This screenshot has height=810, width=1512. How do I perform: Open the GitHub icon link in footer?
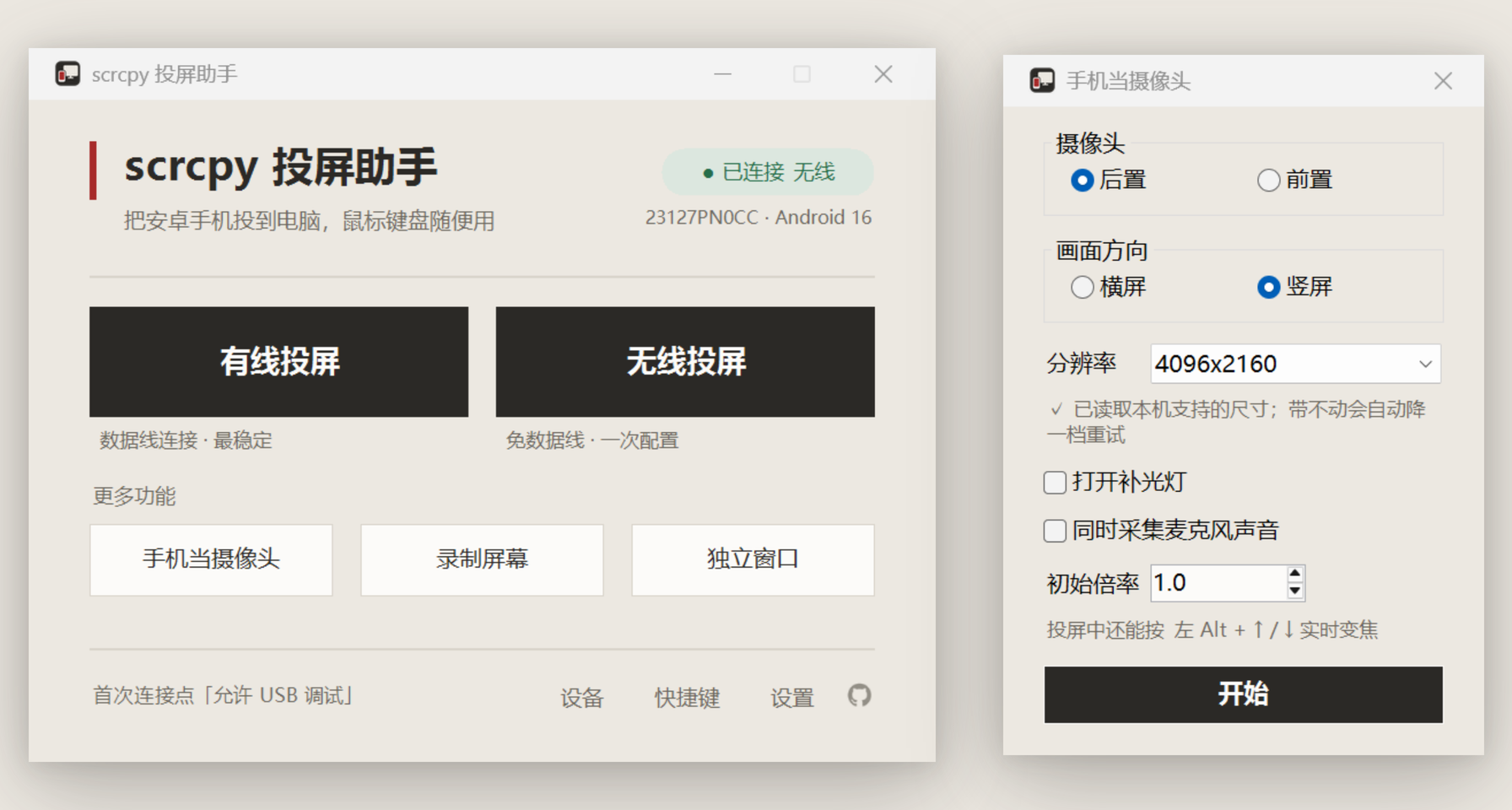[859, 695]
